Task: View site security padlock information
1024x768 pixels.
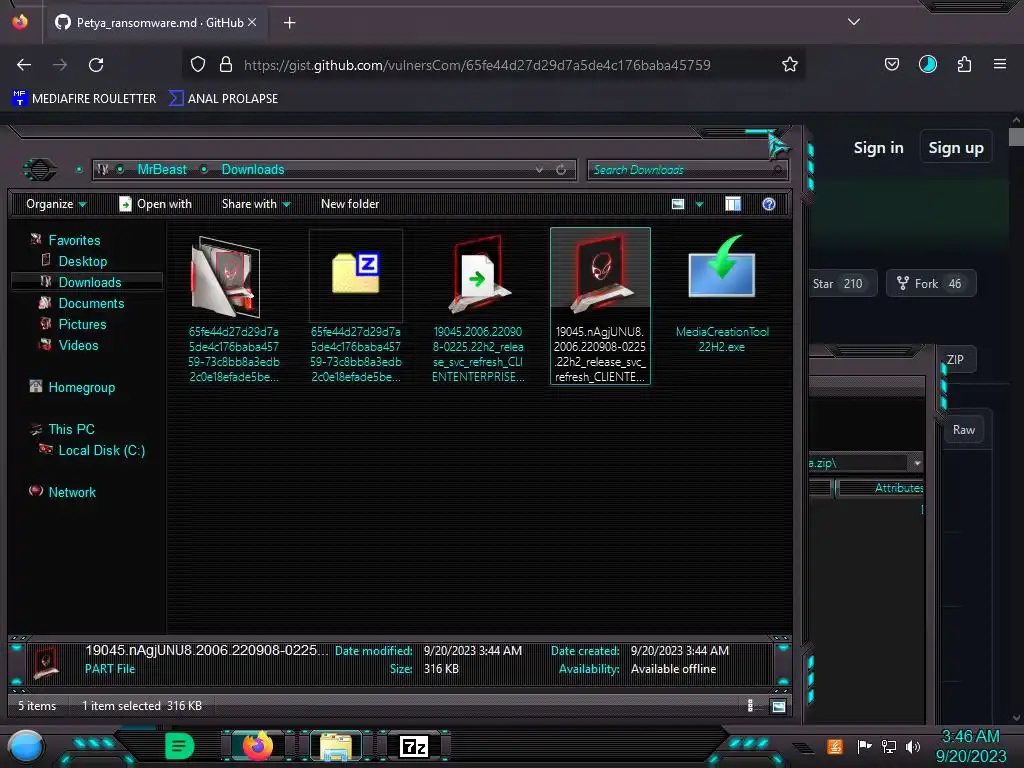Action: tap(226, 65)
